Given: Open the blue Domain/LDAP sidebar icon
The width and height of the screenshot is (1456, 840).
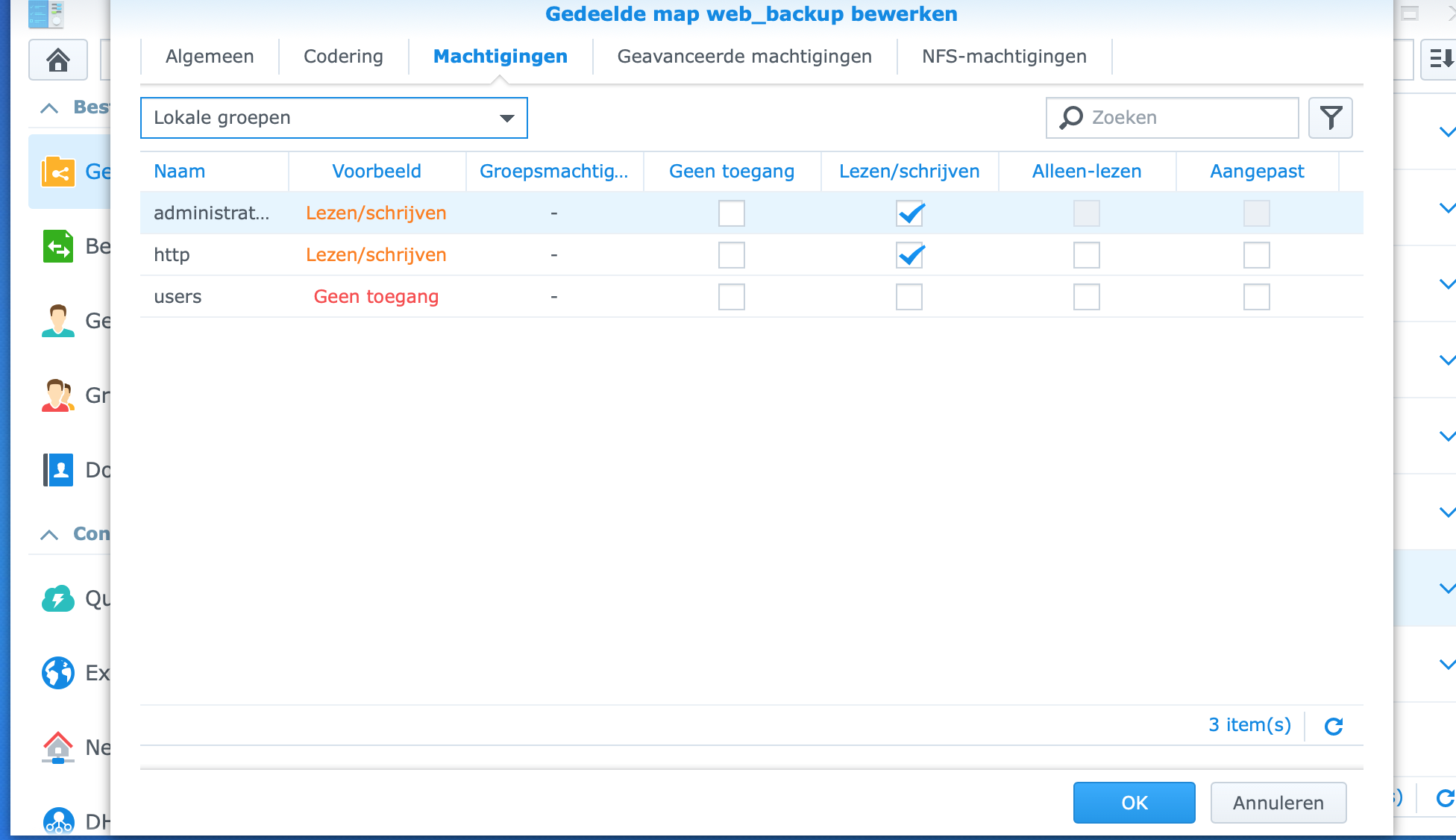Looking at the screenshot, I should [x=58, y=470].
